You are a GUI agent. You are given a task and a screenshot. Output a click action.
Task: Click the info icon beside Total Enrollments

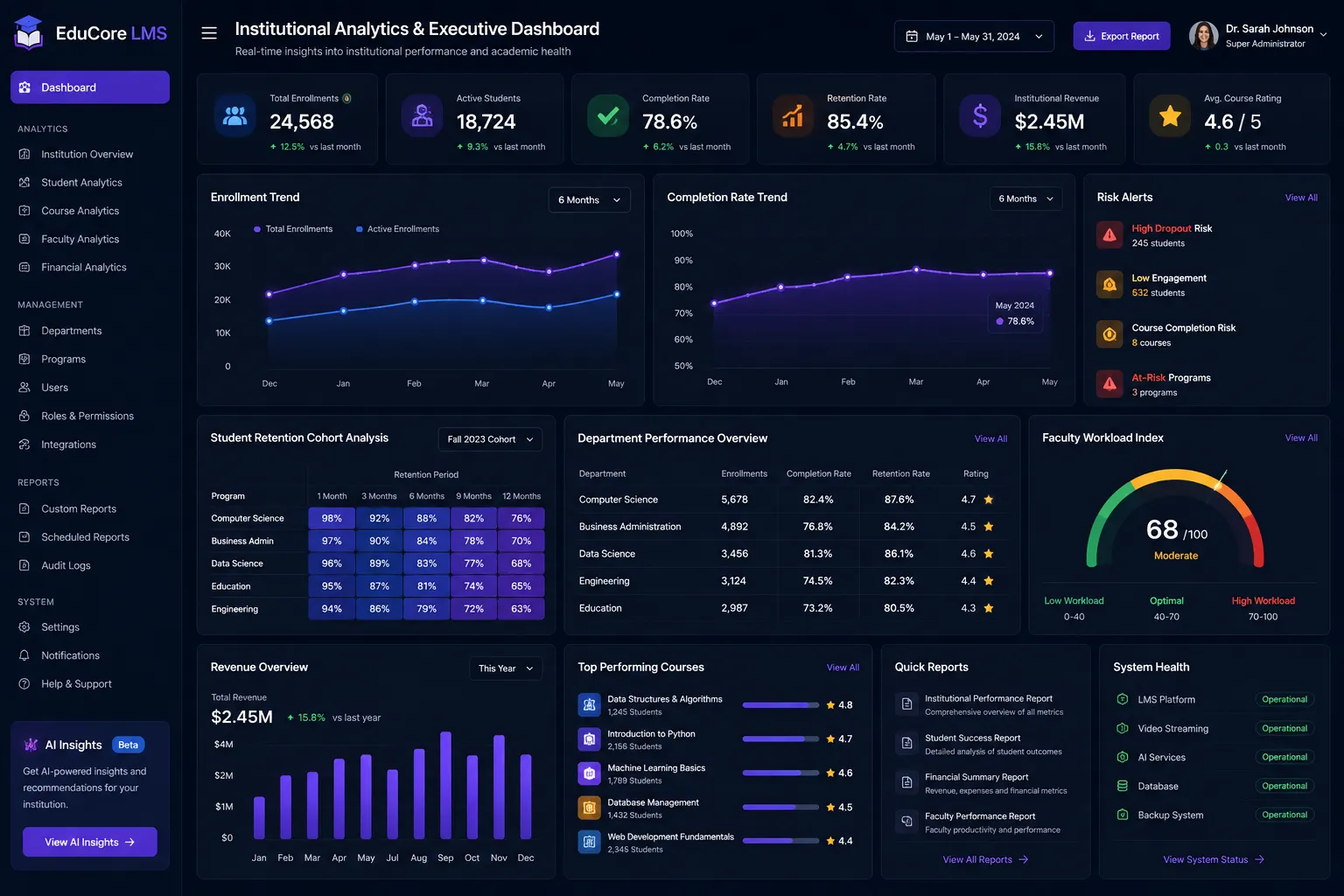tap(347, 98)
